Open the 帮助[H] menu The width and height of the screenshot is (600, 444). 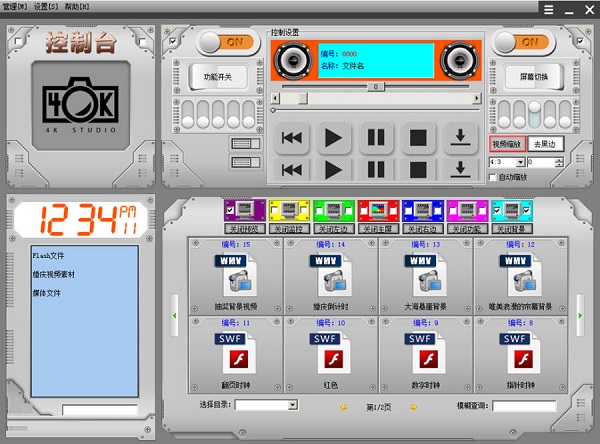pyautogui.click(x=77, y=7)
